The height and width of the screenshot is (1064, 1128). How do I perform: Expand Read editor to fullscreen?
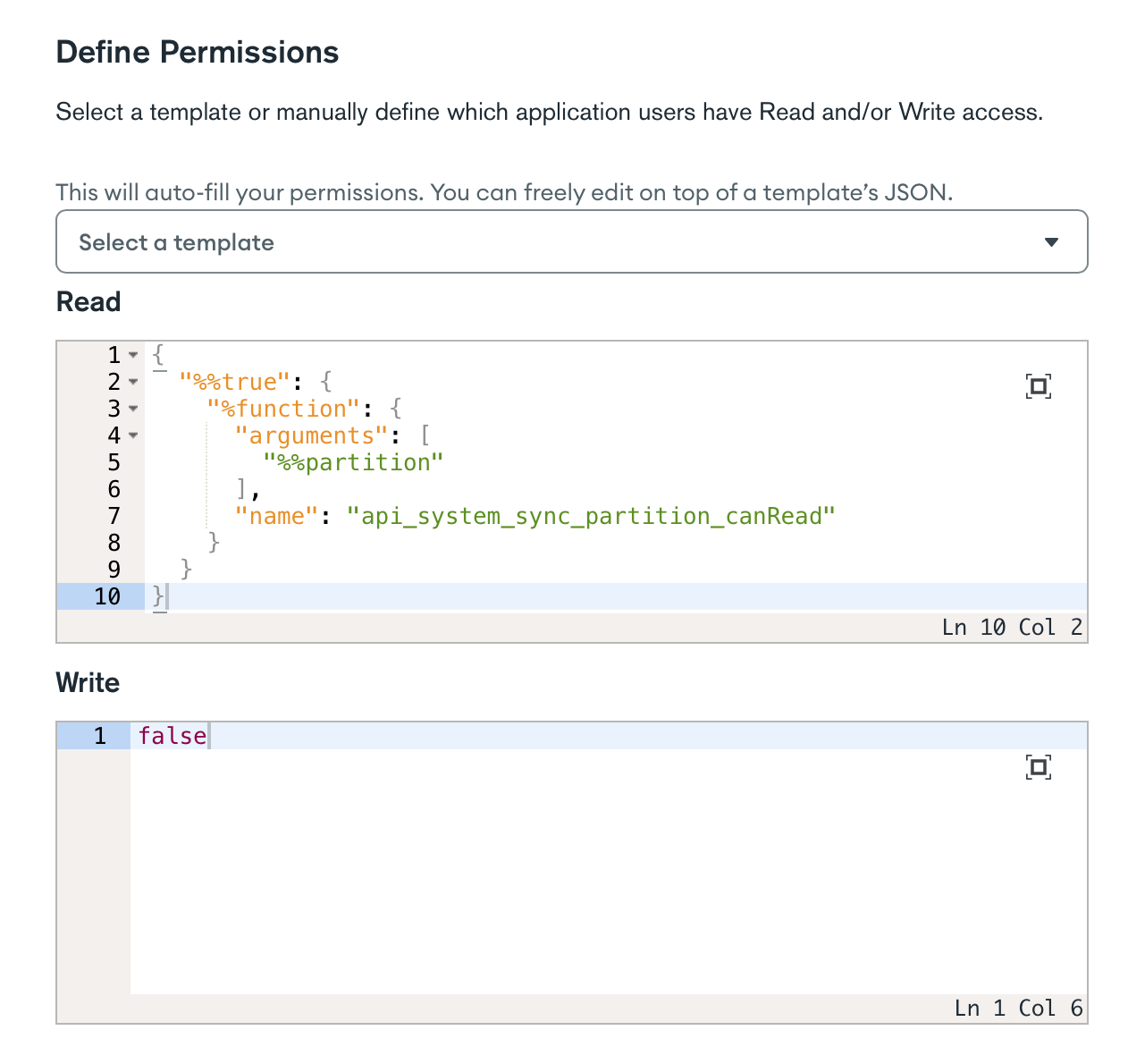point(1038,386)
